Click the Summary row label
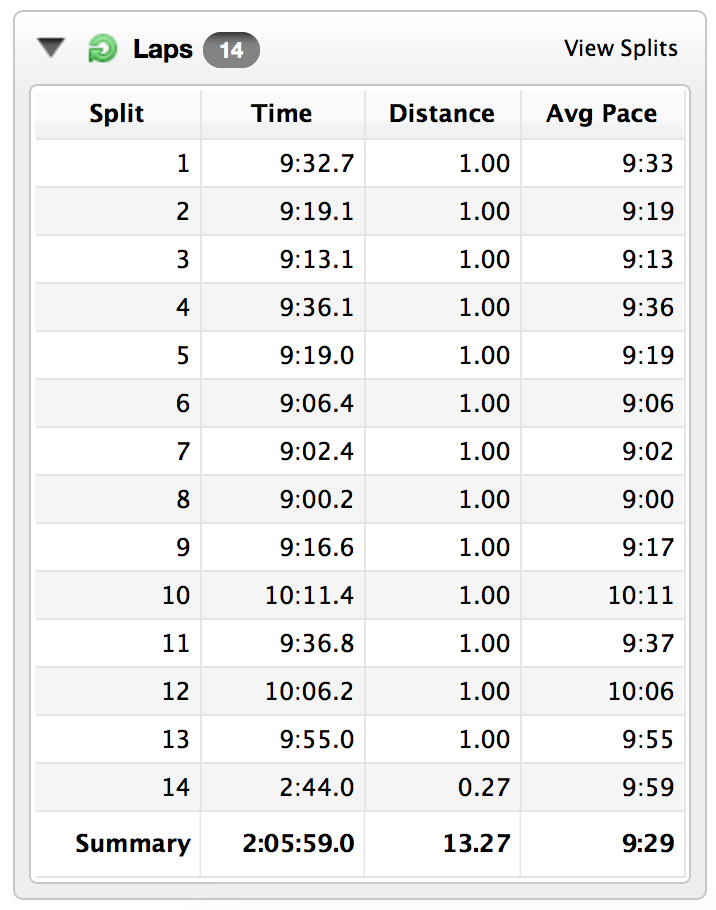This screenshot has height=910, width=716. (x=133, y=843)
